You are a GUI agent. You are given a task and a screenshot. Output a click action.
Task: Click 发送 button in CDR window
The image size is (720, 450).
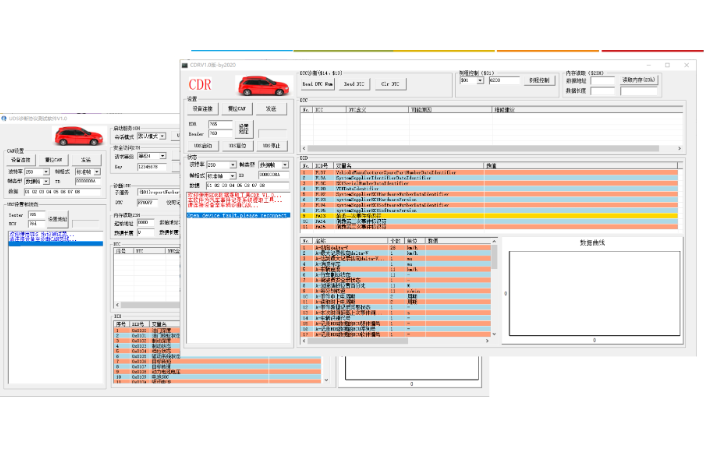pyautogui.click(x=271, y=109)
